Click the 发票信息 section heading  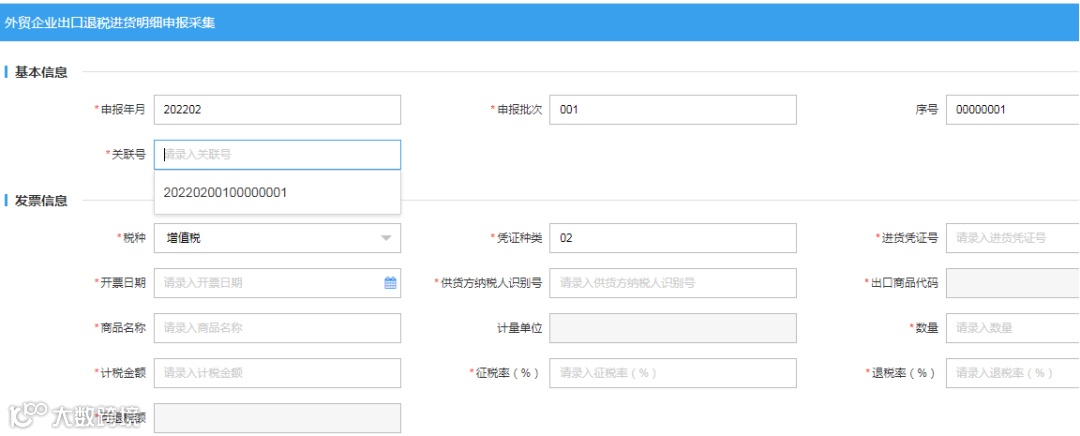(x=41, y=201)
